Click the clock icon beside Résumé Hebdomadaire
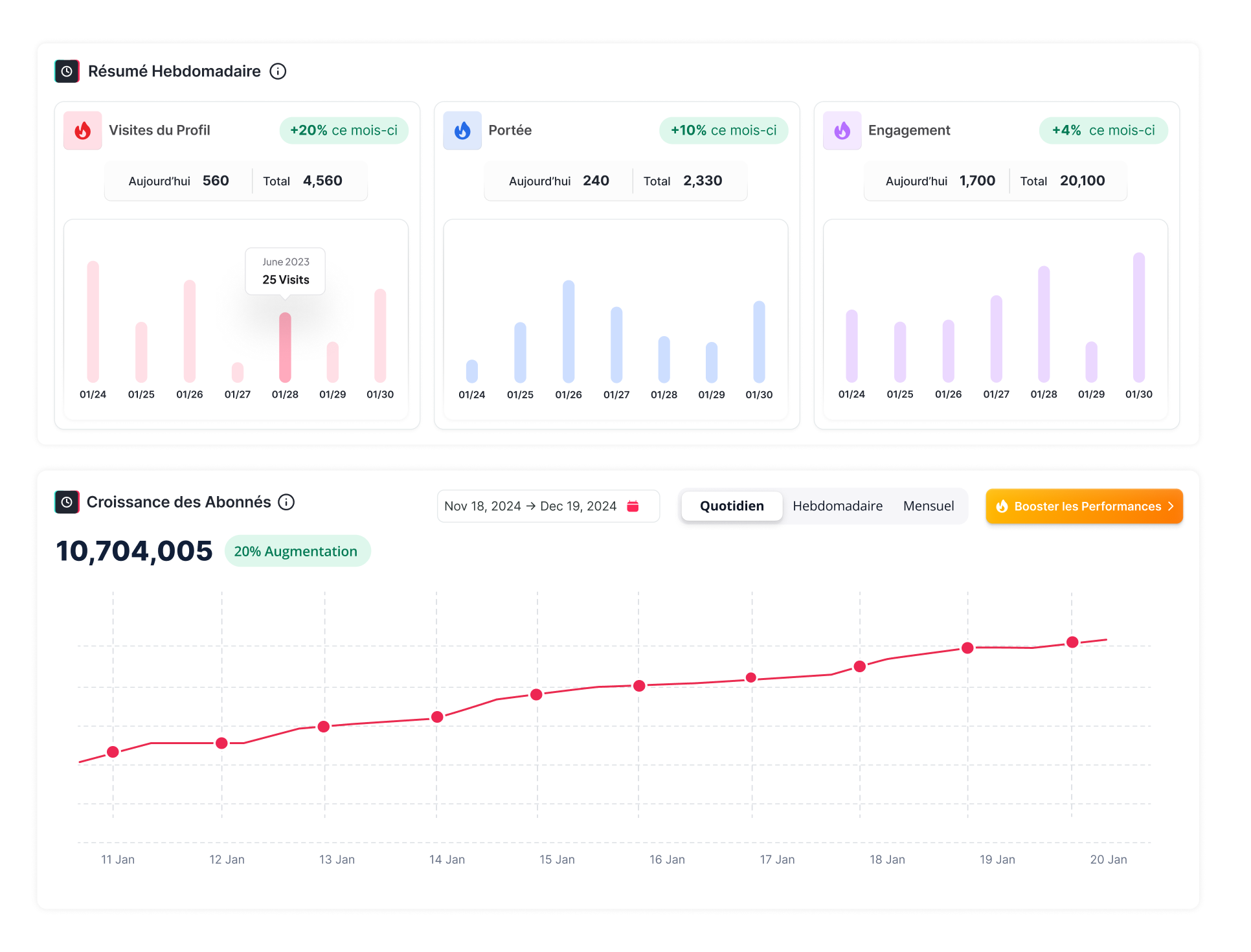This screenshot has width=1251, height=952. [67, 71]
